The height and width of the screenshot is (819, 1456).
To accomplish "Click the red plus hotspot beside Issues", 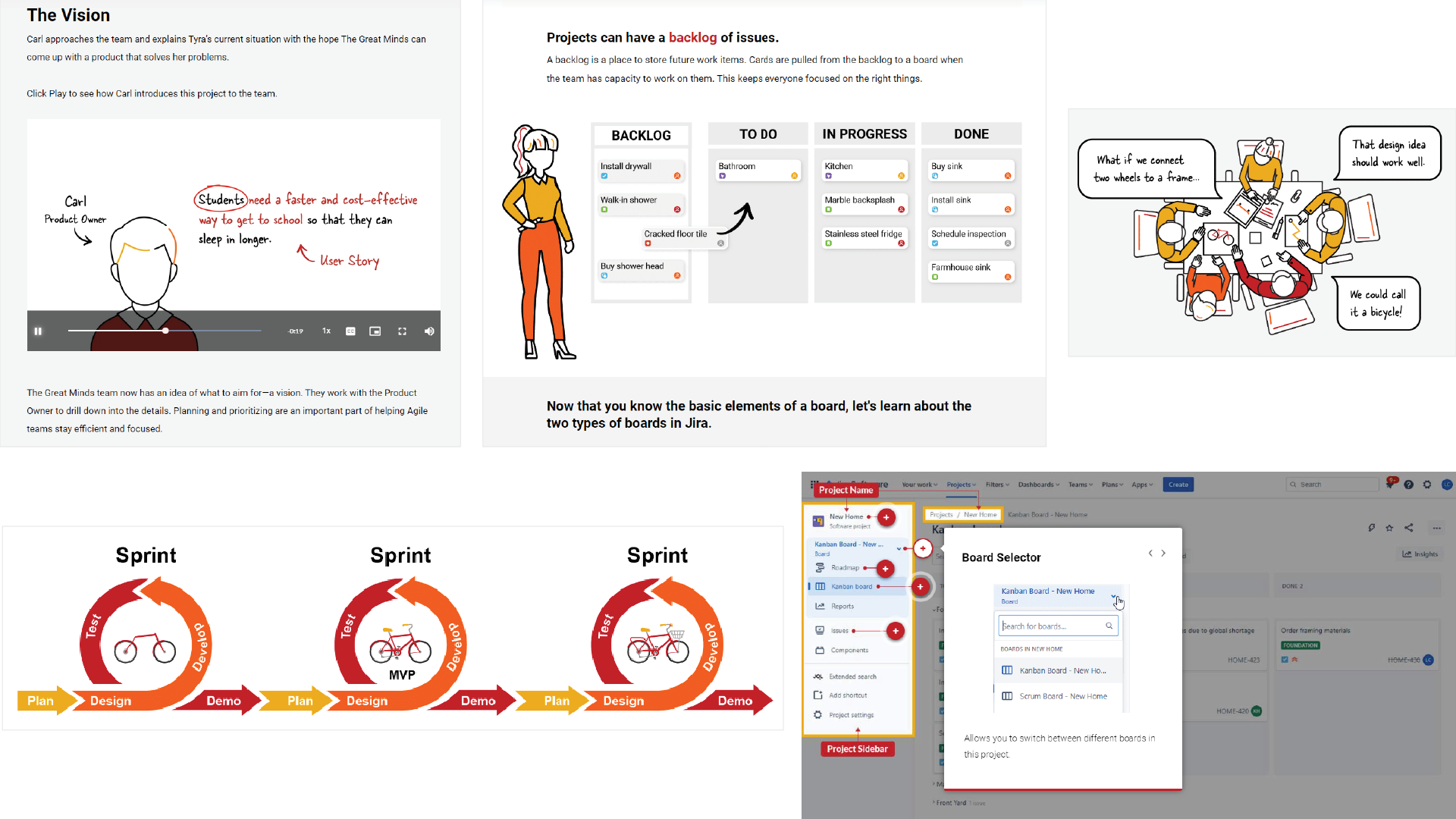I will pyautogui.click(x=896, y=631).
